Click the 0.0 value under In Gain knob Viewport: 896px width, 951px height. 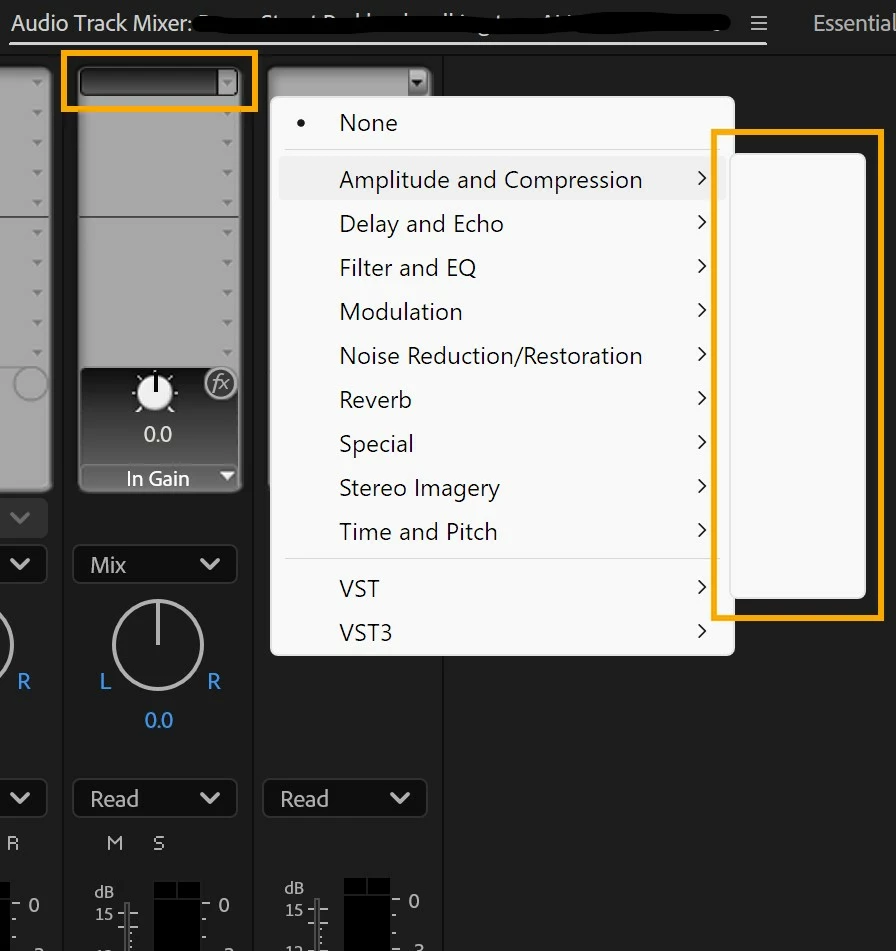click(158, 434)
